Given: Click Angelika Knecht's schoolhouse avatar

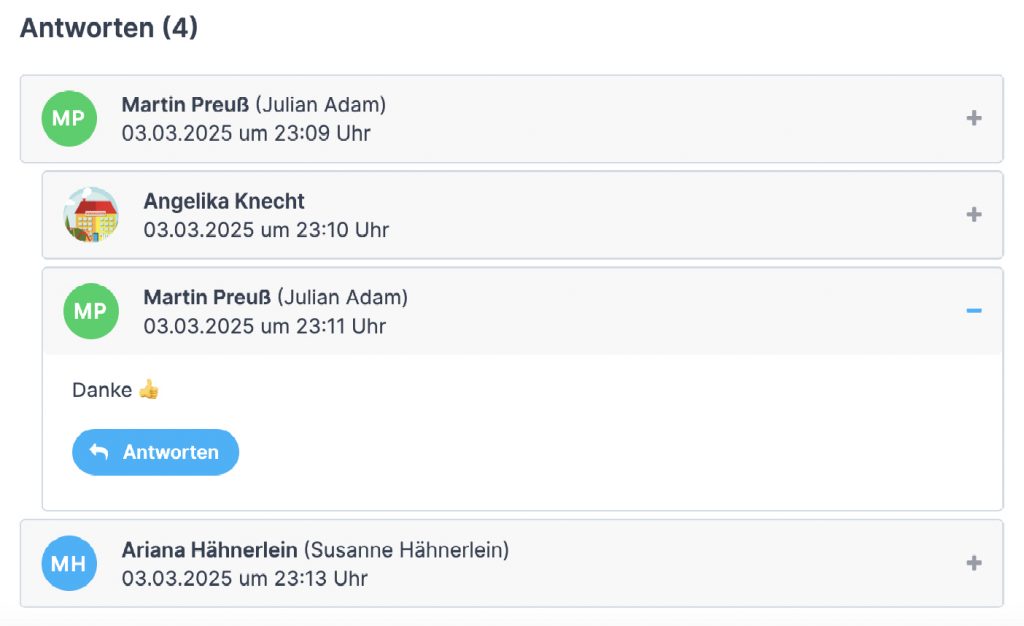Looking at the screenshot, I should (91, 214).
